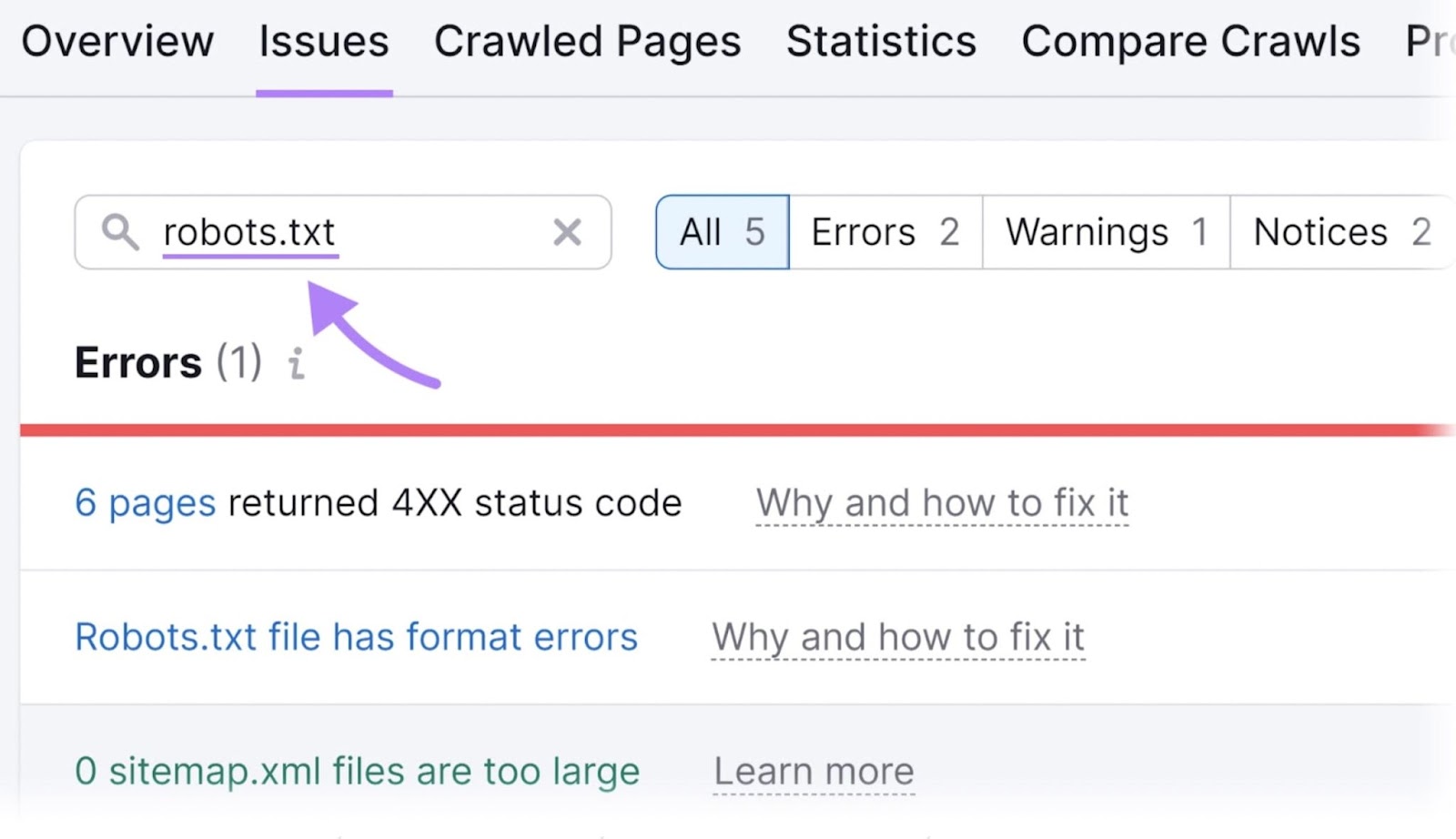Click the magnifying glass search icon
Viewport: 1456px width, 839px height.
point(119,232)
